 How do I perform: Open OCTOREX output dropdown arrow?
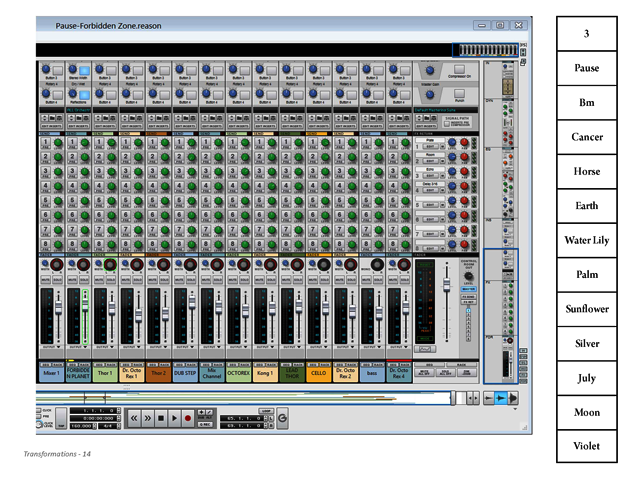point(246,347)
